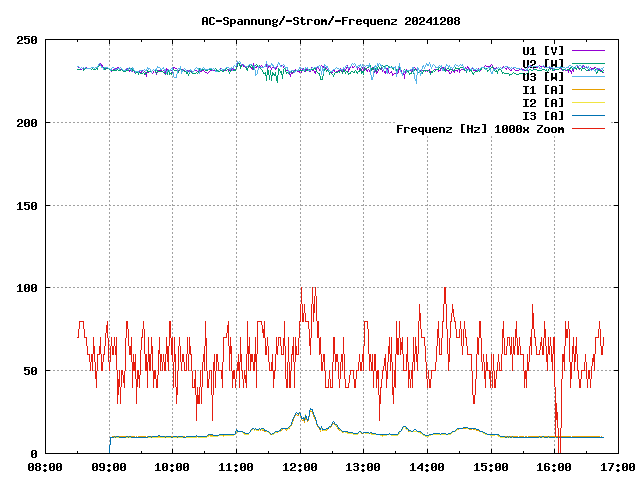Select the 100 y-axis tick label
Viewport: 640px width, 480px height.
(x=27, y=288)
